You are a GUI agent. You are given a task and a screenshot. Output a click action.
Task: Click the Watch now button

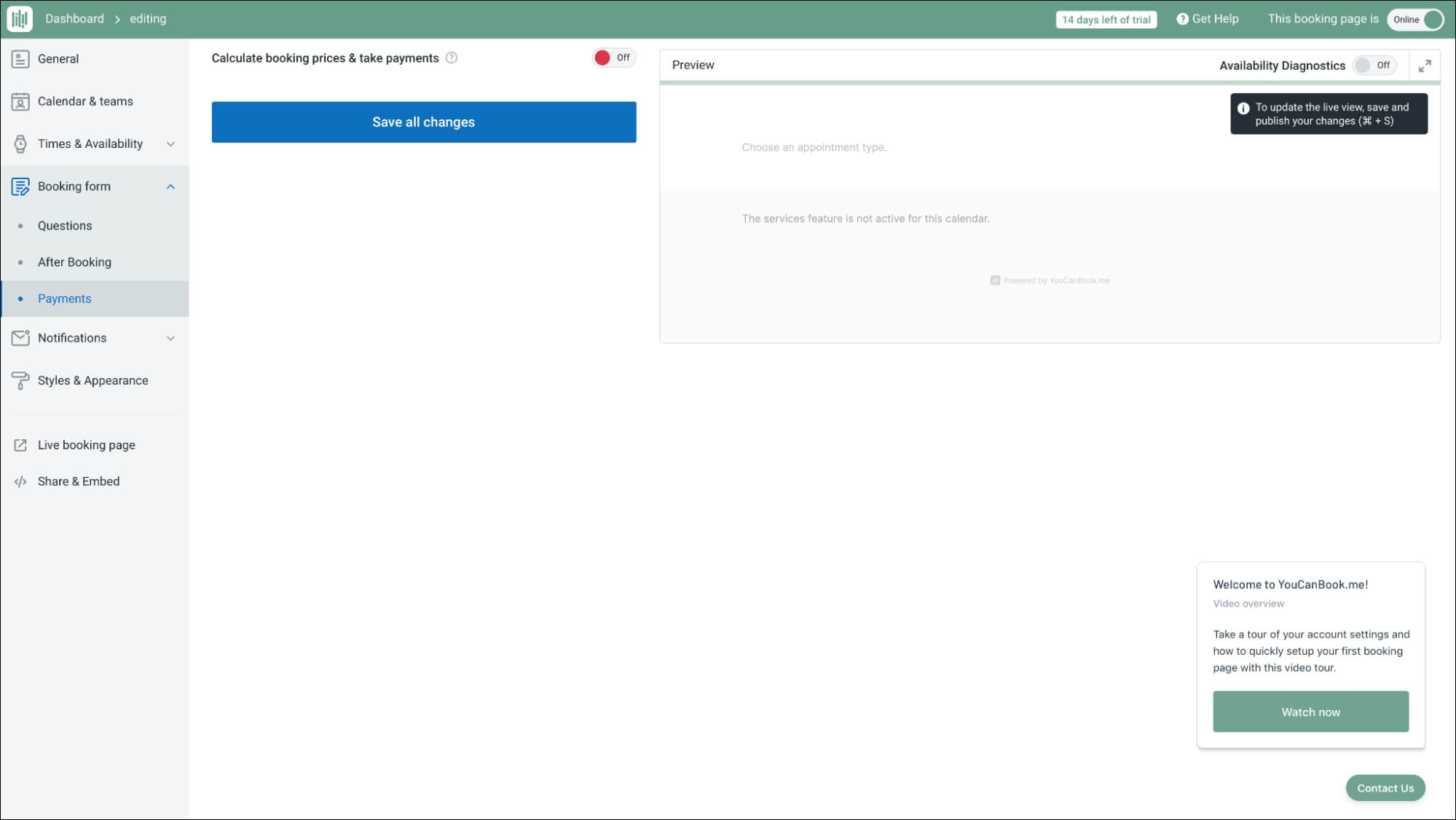(x=1310, y=711)
